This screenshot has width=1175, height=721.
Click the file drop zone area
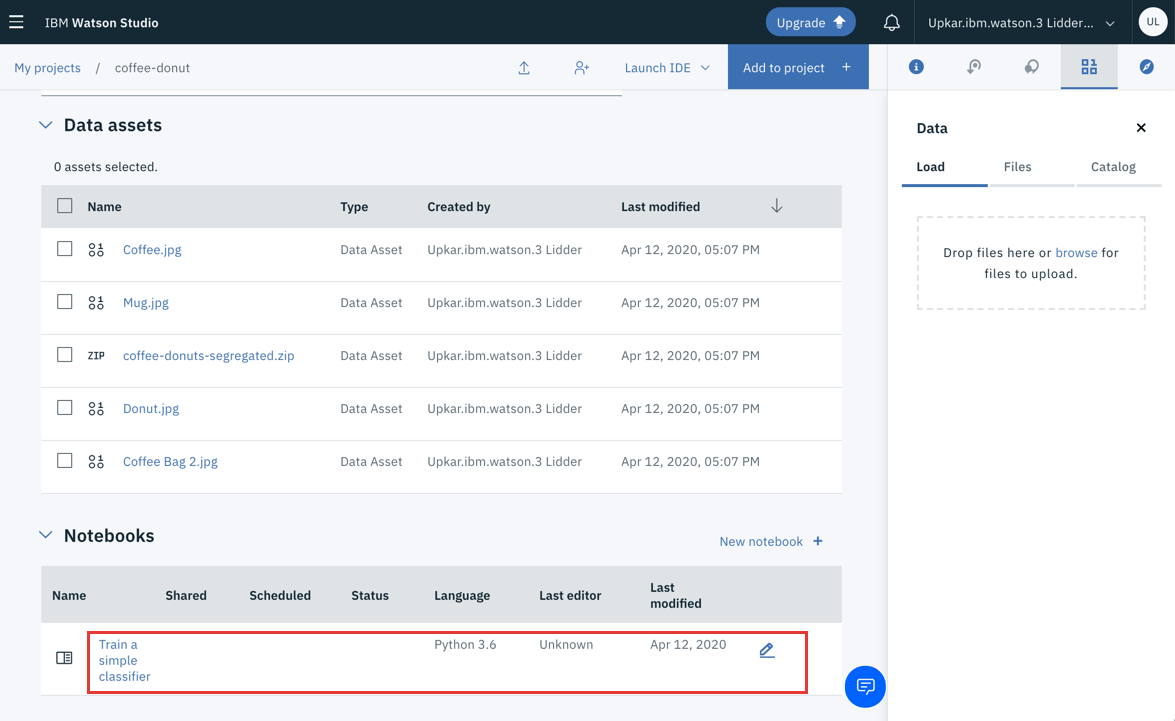1030,263
